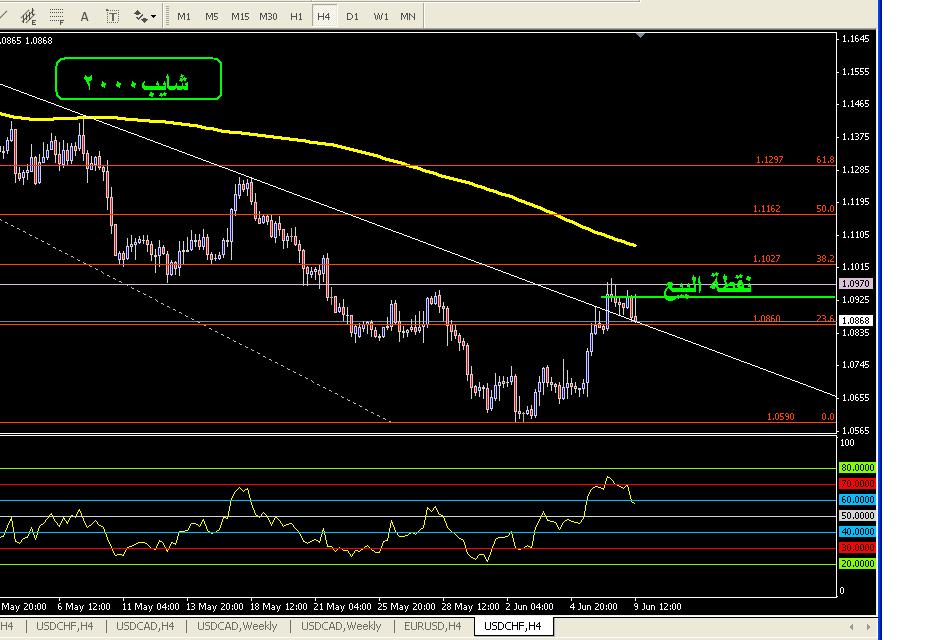The width and height of the screenshot is (949, 640).
Task: Switch chart to M1 timeframe
Action: click(184, 16)
